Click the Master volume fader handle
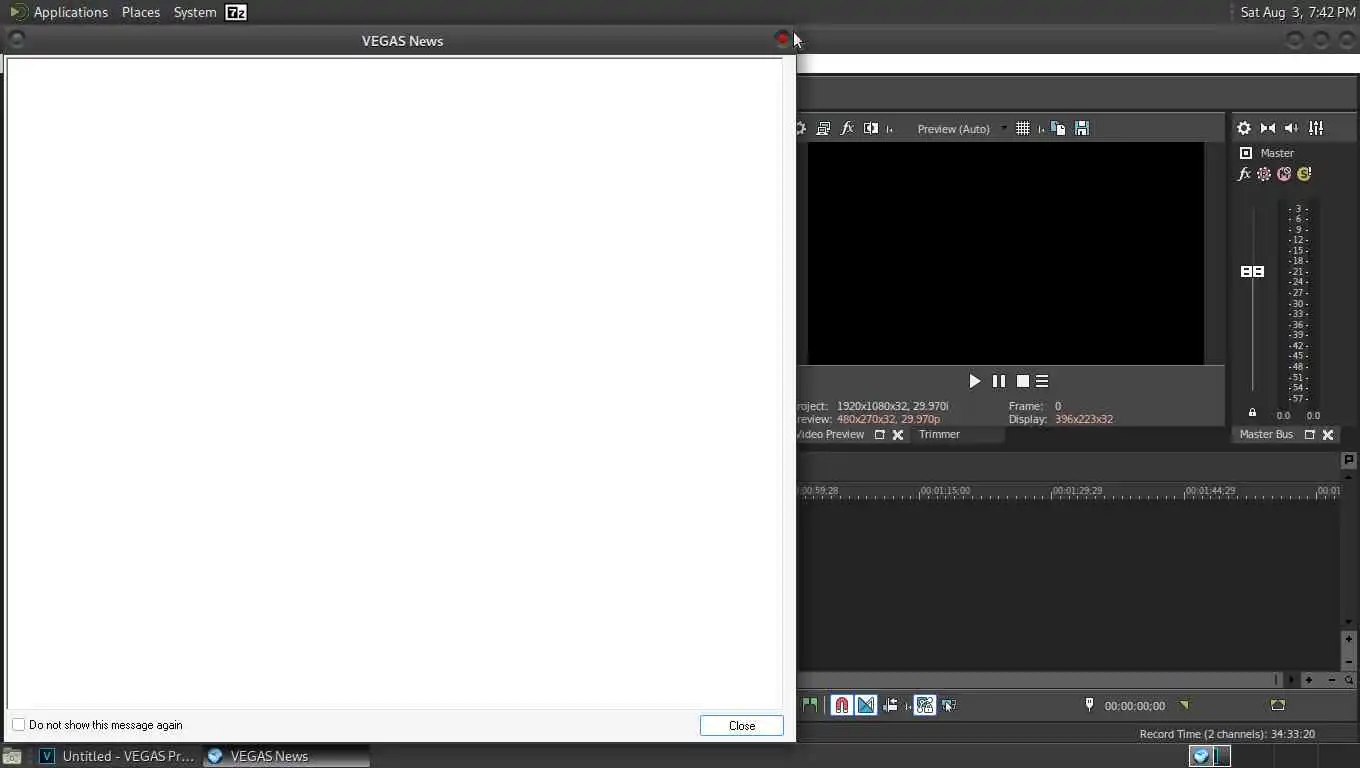 [x=1252, y=271]
